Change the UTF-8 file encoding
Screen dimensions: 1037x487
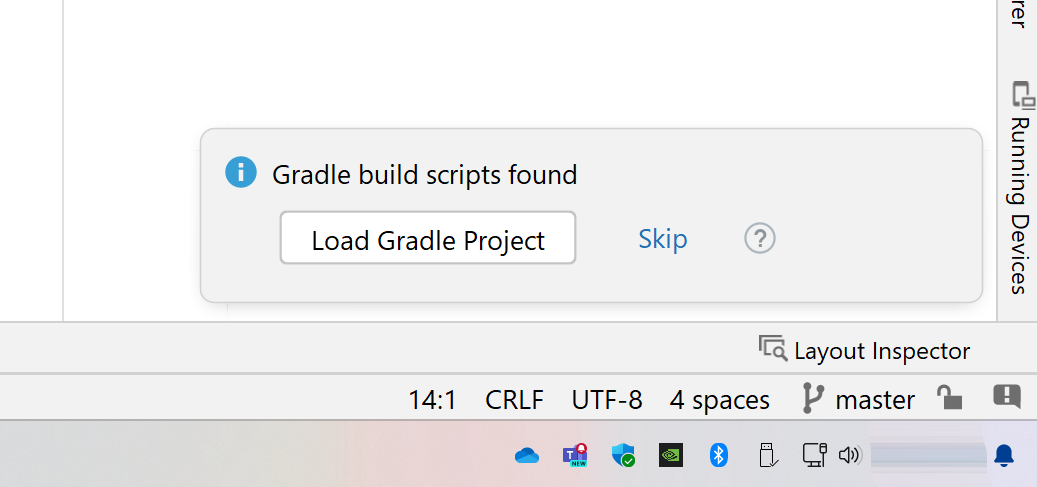tap(606, 400)
